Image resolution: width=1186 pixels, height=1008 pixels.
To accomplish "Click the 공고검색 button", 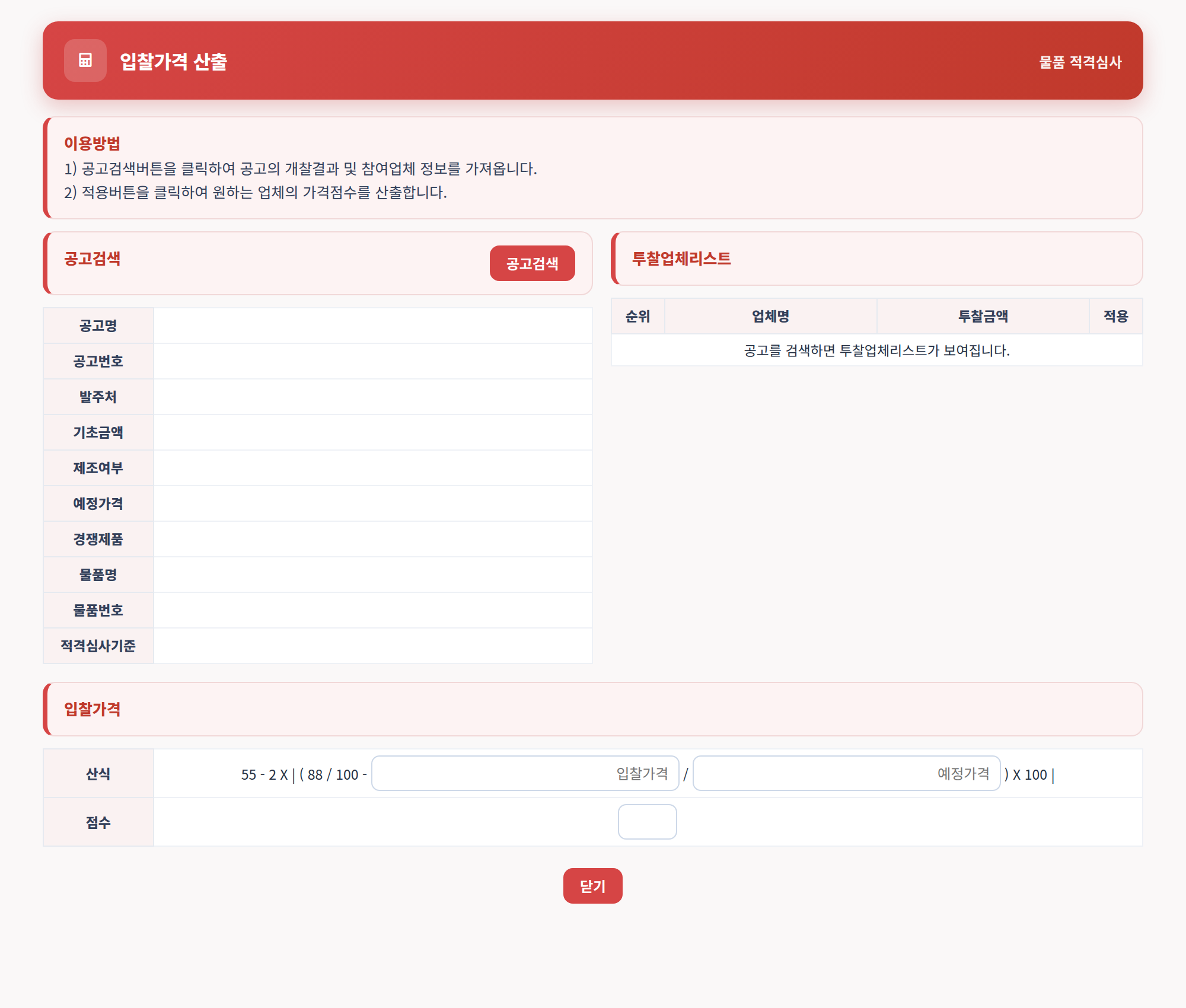I will pyautogui.click(x=532, y=263).
